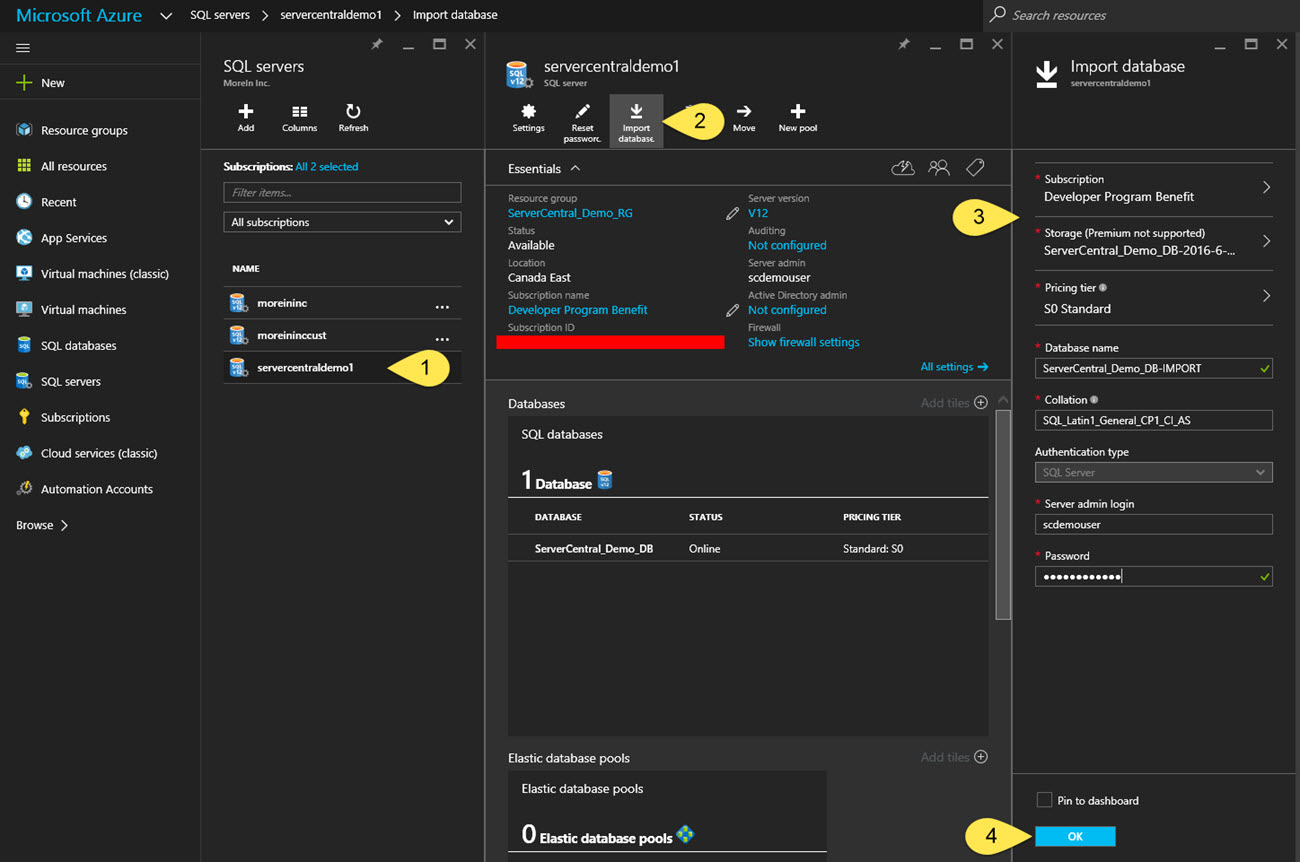
Task: Open the Subscription selector in Import database
Action: click(1153, 188)
